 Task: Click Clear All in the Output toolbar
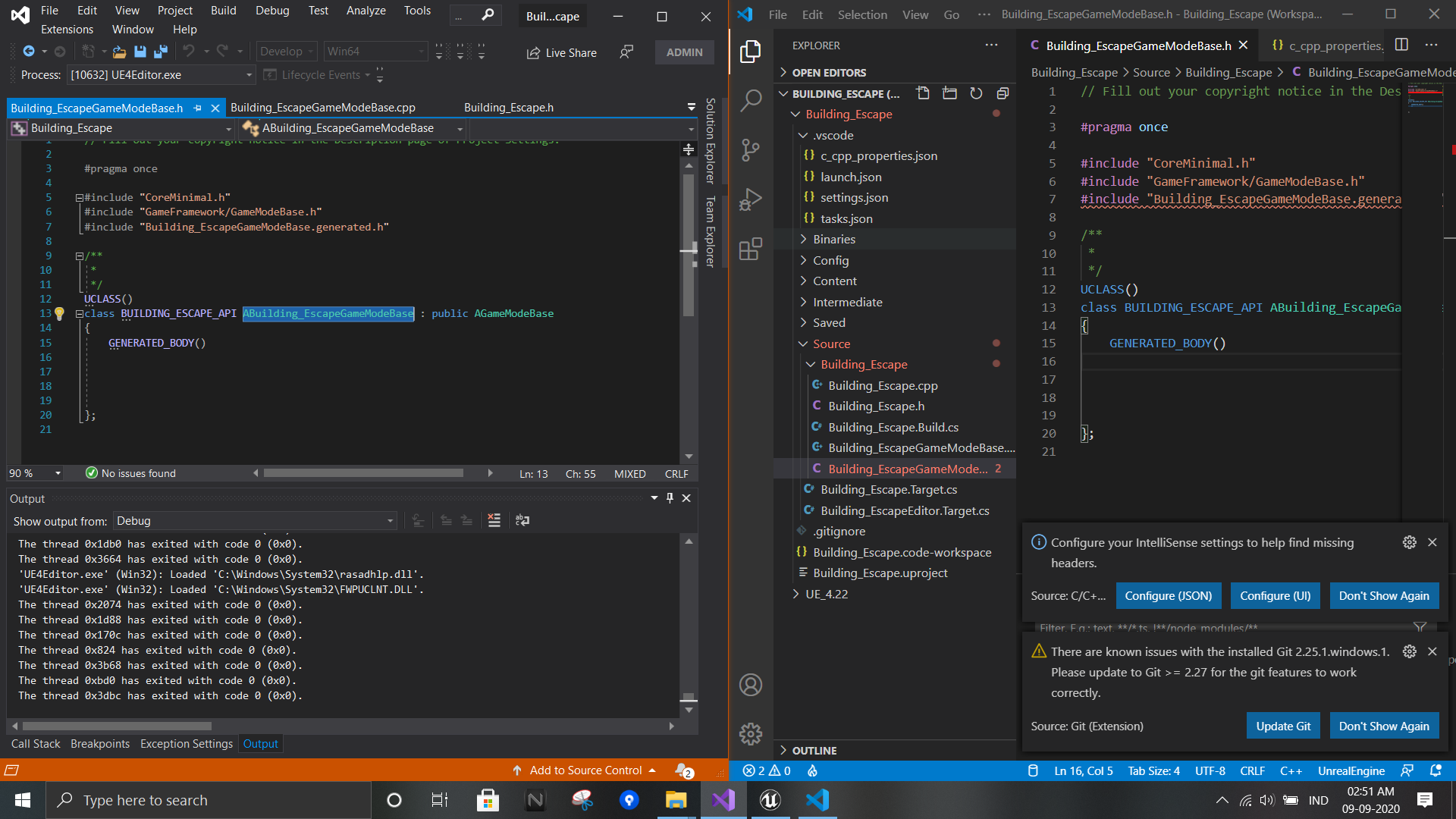pos(494,521)
